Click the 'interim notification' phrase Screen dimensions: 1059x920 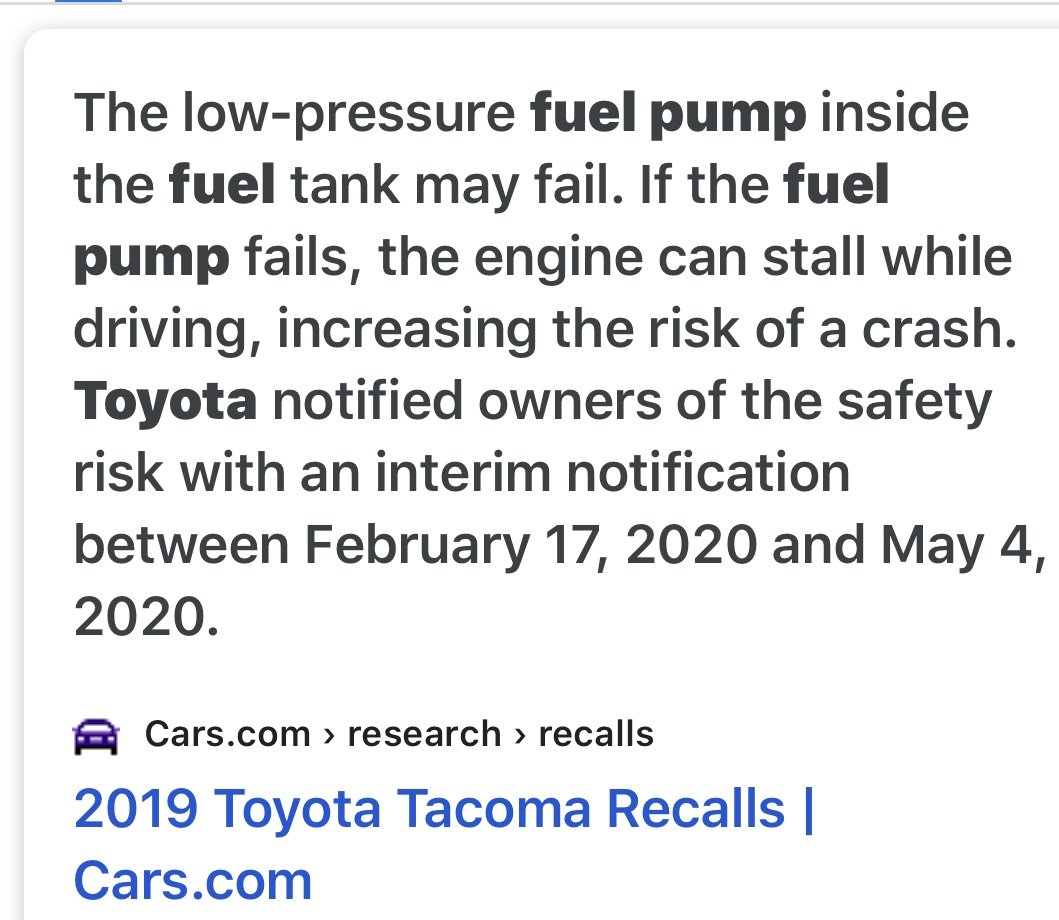point(613,473)
